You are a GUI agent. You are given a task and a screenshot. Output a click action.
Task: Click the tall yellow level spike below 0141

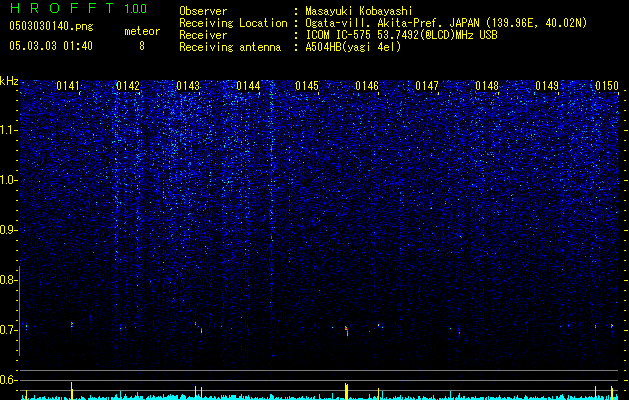[71, 391]
